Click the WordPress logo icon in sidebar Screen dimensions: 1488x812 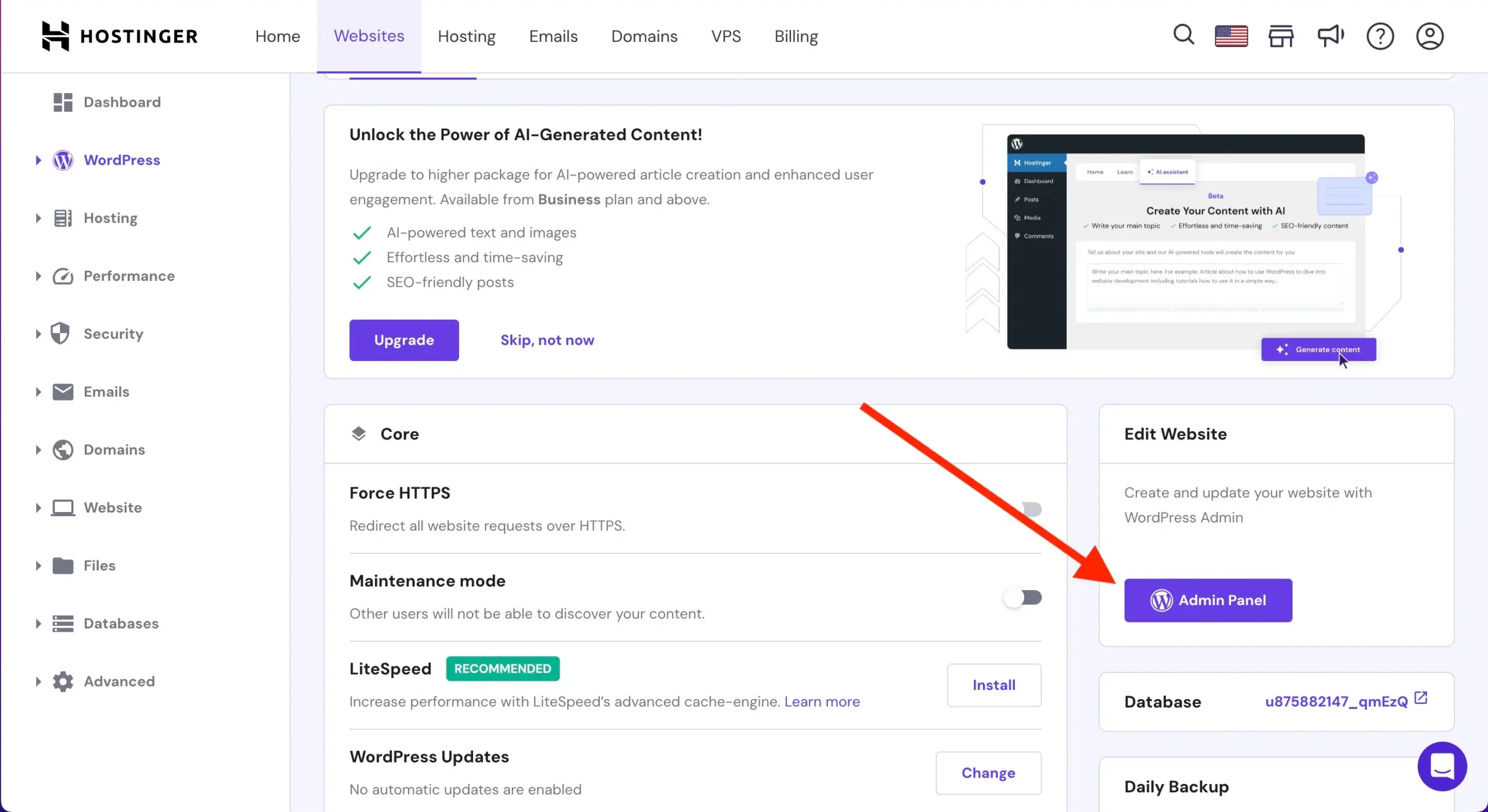click(63, 160)
